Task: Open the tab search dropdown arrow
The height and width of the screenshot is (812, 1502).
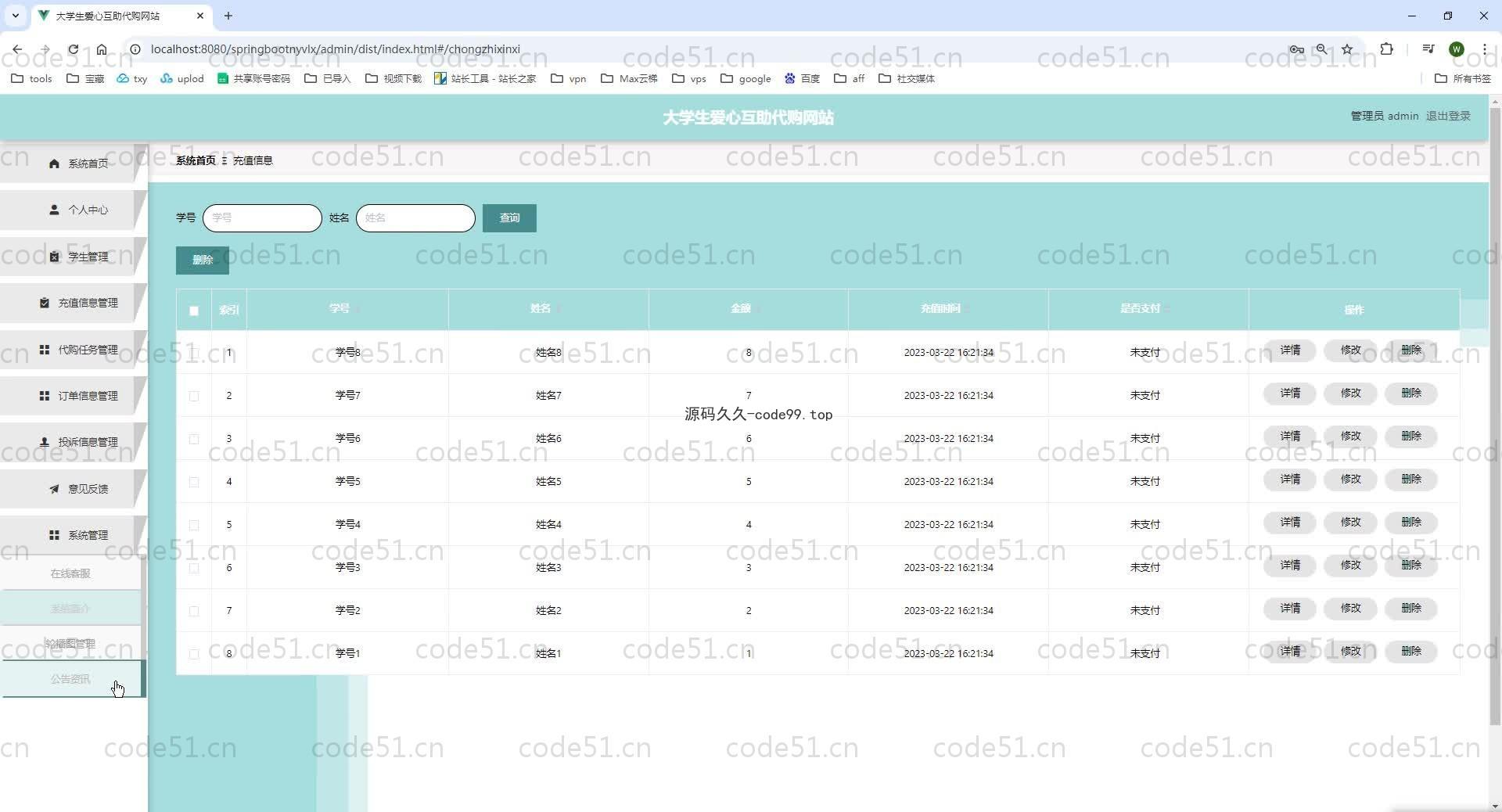Action: click(x=15, y=16)
